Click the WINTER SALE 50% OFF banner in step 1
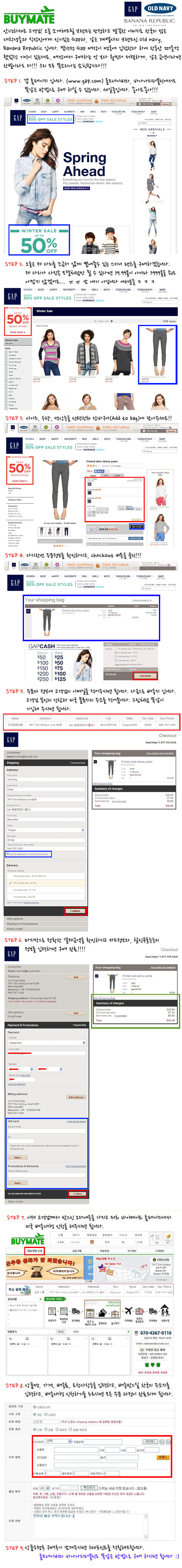The width and height of the screenshot is (182, 1568). click(x=39, y=240)
